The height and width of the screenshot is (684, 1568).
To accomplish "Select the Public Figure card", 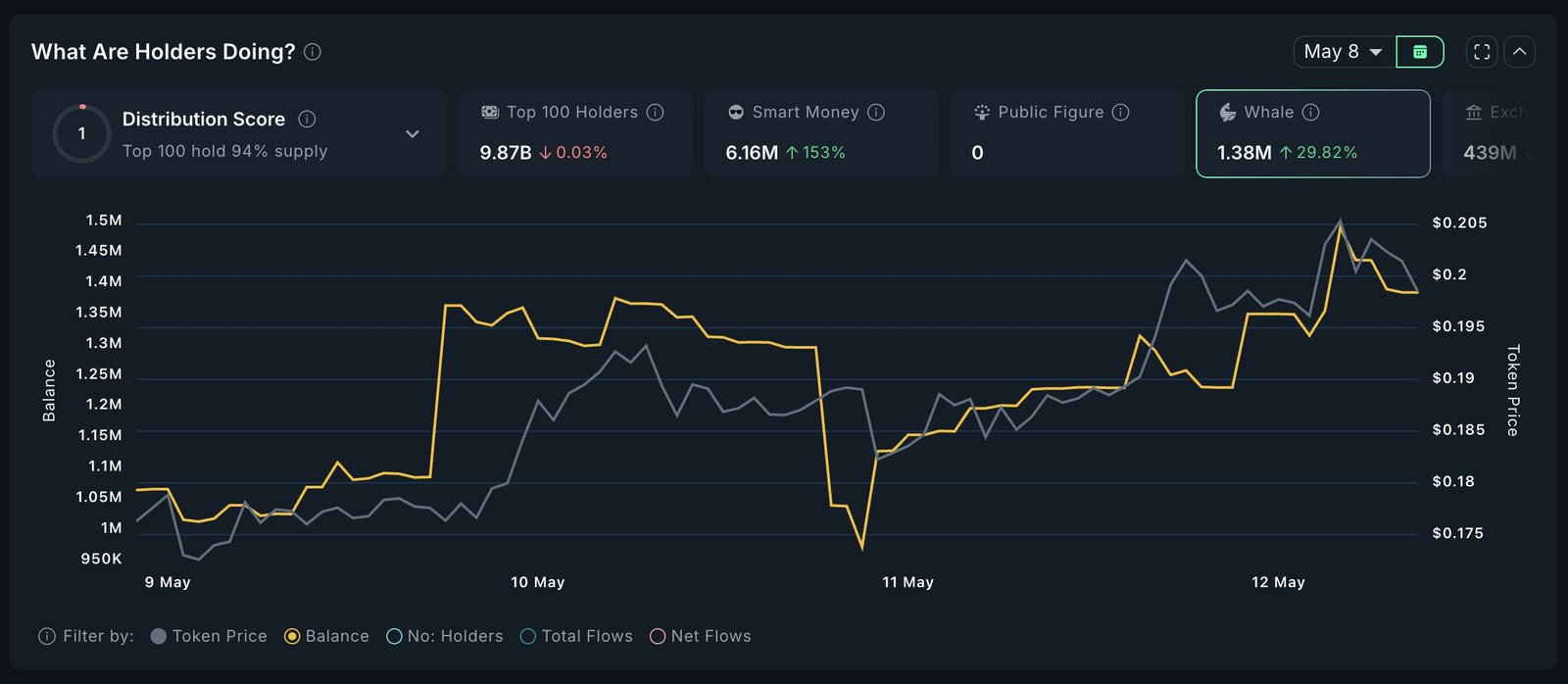I will coord(1067,133).
